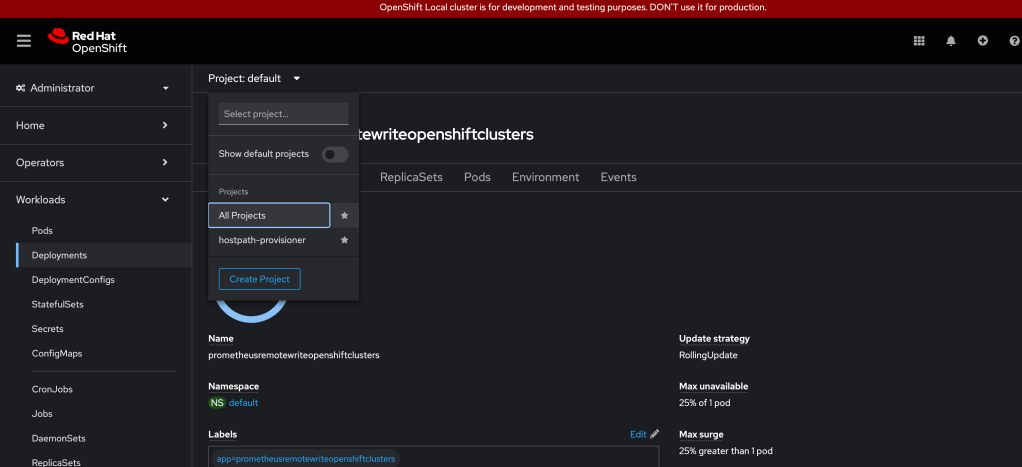
Task: Go to Secrets in sidebar
Action: 48,329
